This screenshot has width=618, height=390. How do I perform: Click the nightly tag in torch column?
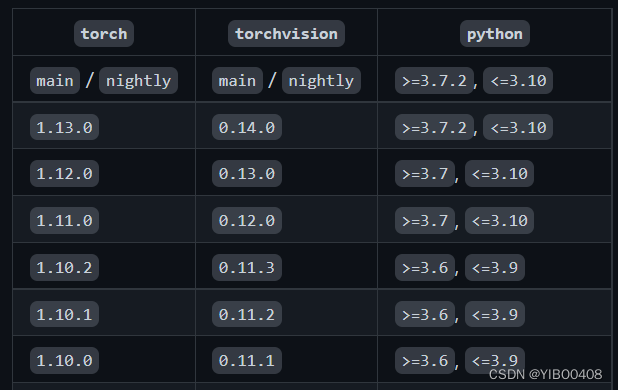pos(138,81)
